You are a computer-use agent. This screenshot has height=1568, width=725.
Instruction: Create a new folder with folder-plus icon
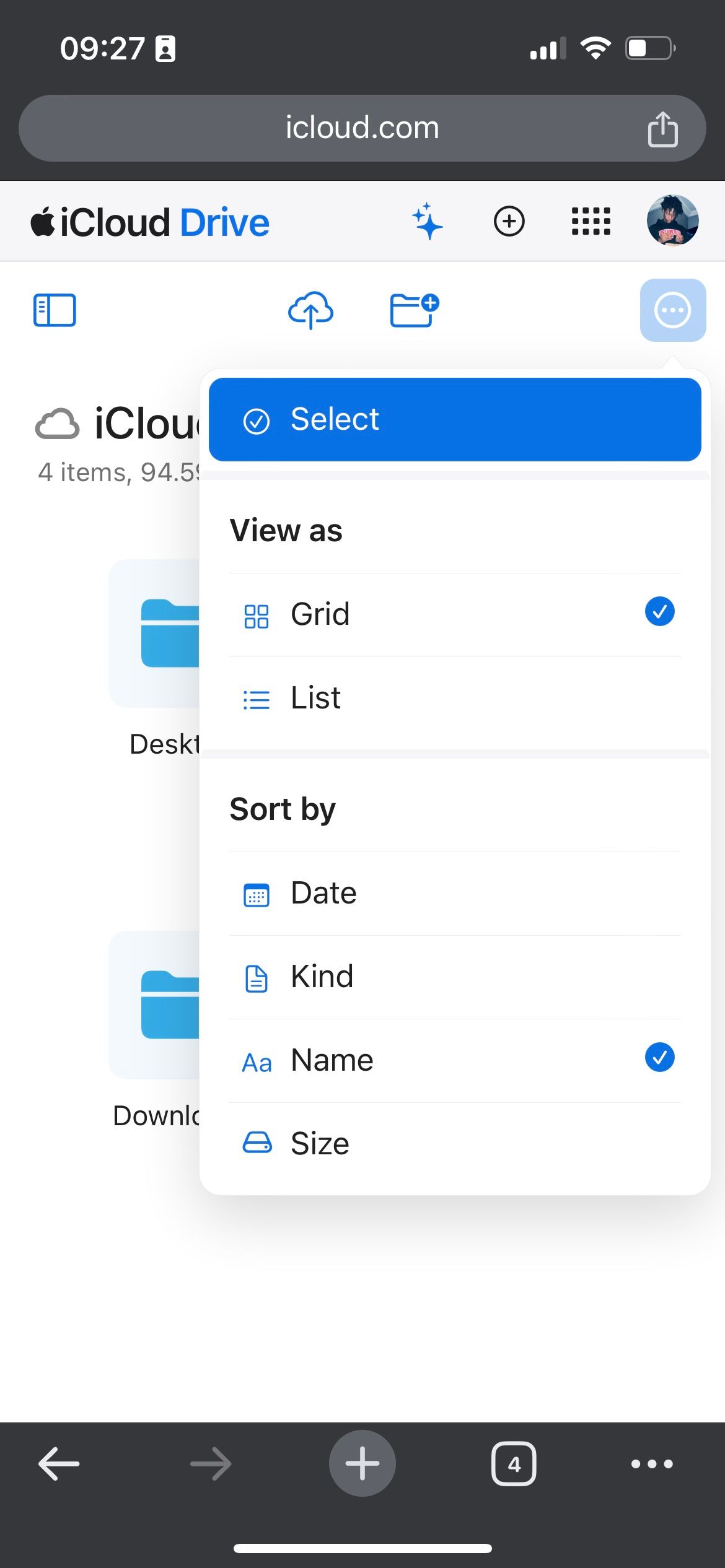[414, 310]
